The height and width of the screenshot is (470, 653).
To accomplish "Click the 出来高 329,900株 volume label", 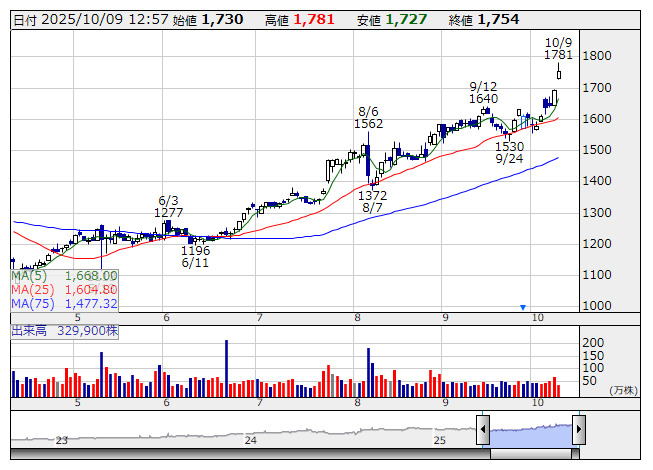I will coord(65,331).
